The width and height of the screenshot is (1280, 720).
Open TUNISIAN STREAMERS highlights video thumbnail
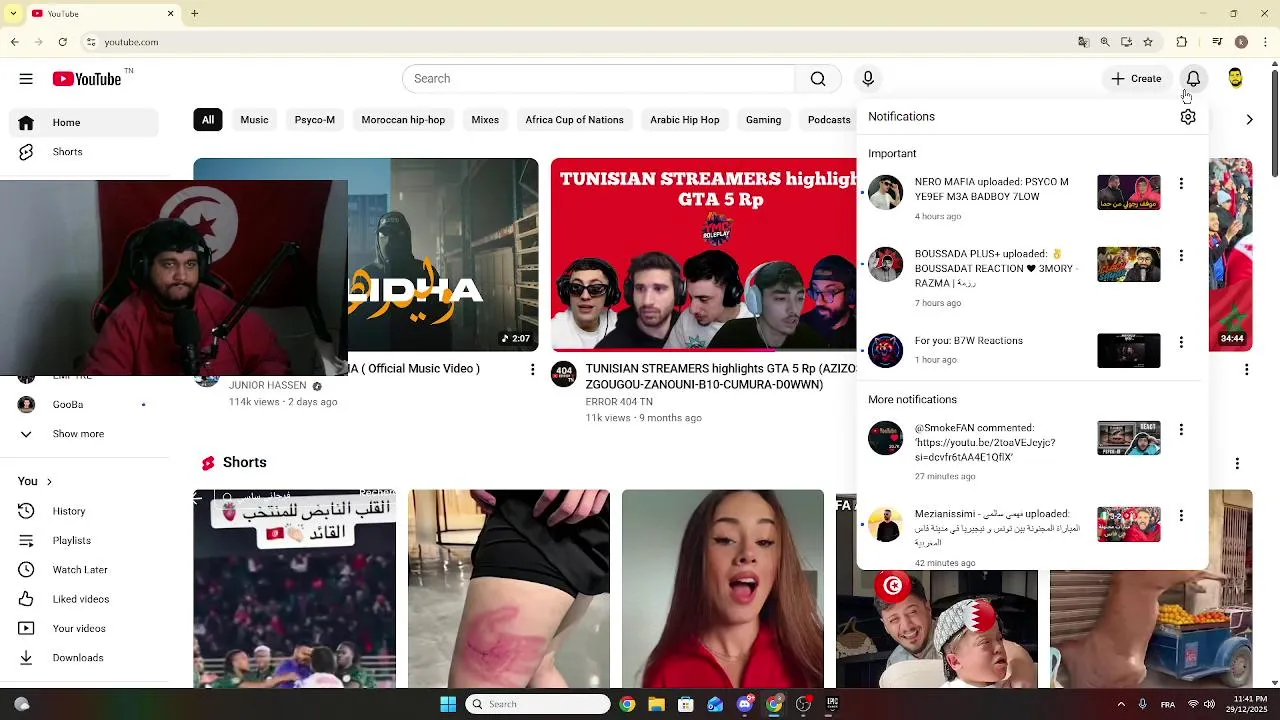coord(704,254)
